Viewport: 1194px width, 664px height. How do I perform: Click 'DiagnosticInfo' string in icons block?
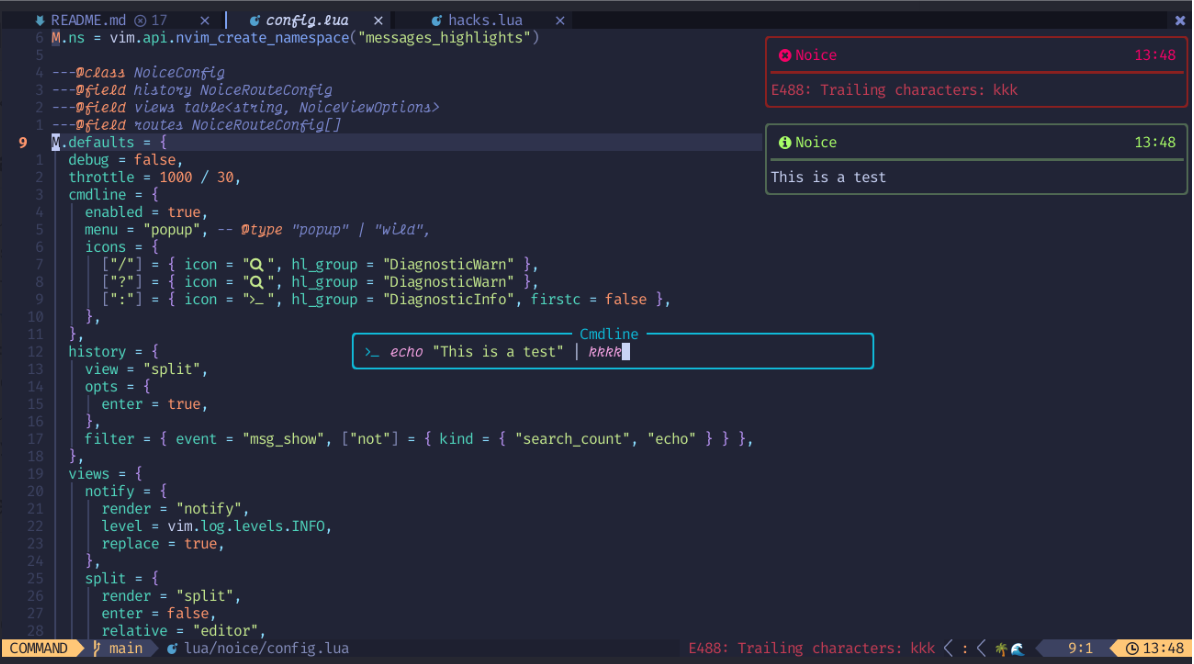(x=448, y=300)
